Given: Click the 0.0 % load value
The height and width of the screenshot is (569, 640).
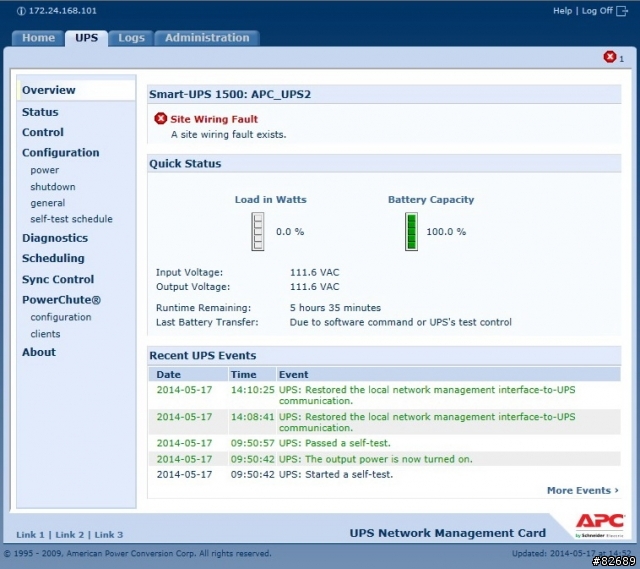Looking at the screenshot, I should [290, 231].
